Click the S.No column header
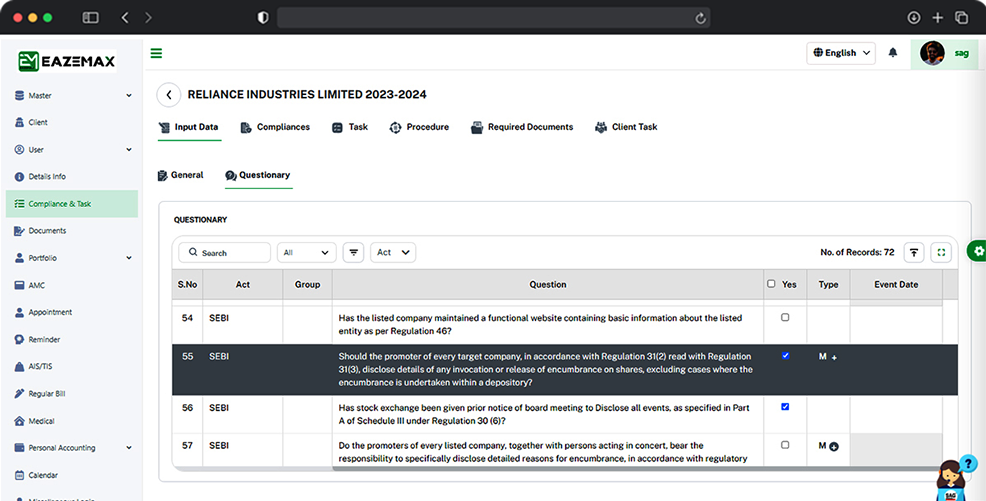The image size is (986, 501). (187, 285)
